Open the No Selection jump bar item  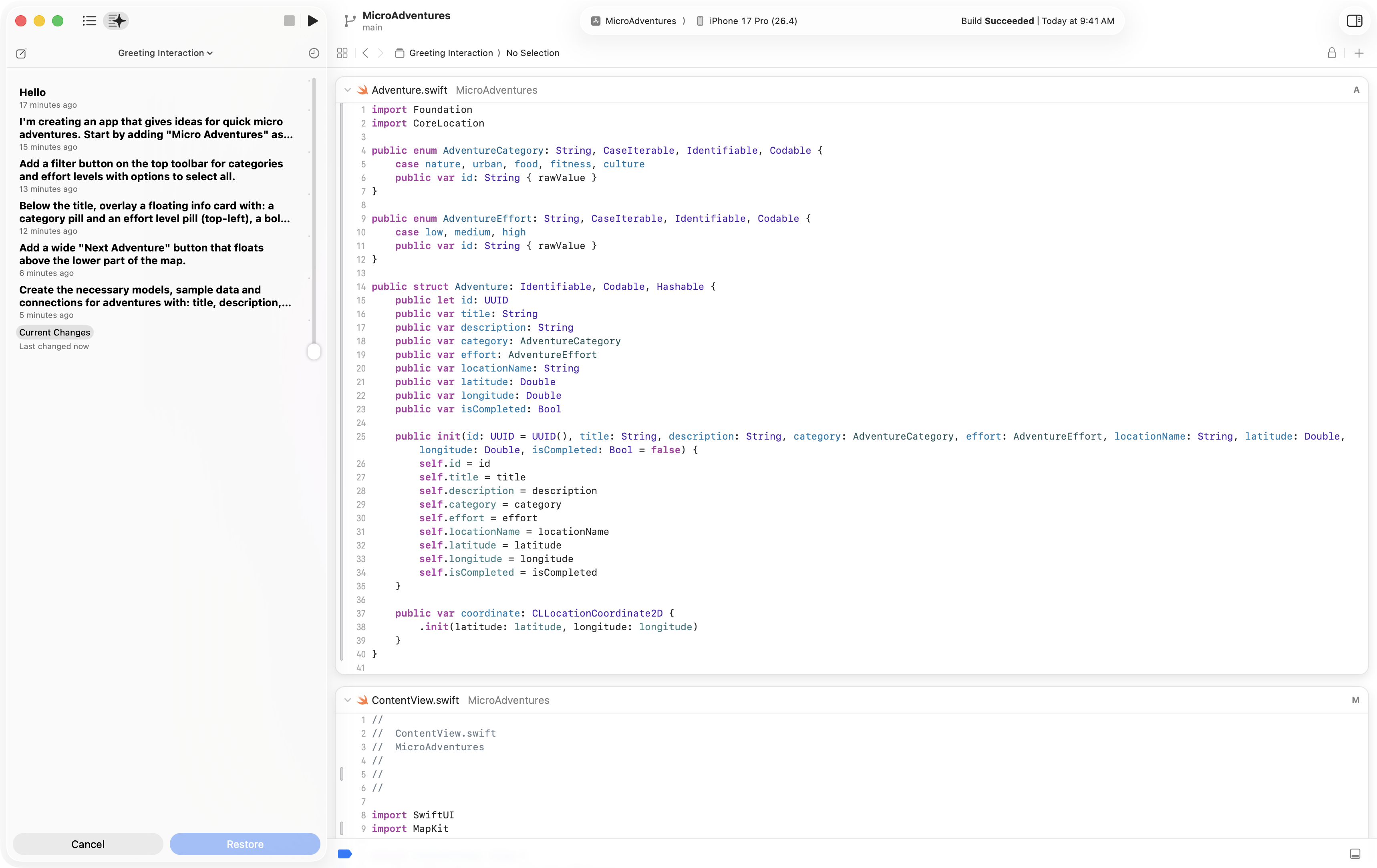point(533,53)
